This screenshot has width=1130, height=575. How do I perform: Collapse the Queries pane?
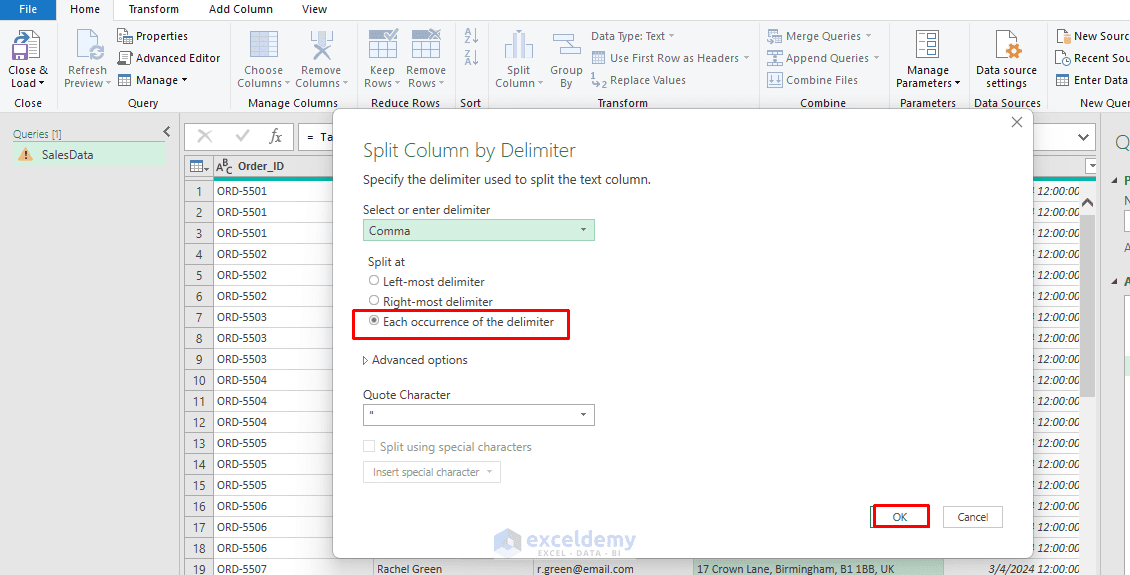point(166,132)
